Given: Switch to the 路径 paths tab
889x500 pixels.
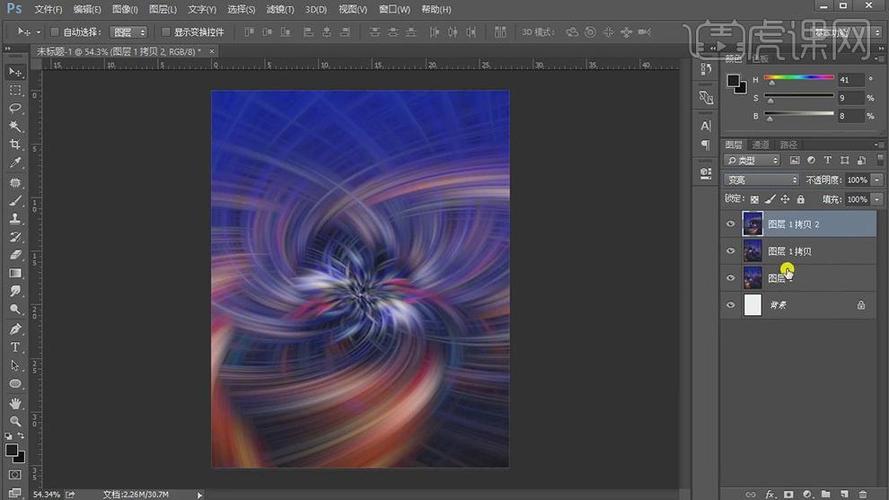Looking at the screenshot, I should tap(788, 145).
